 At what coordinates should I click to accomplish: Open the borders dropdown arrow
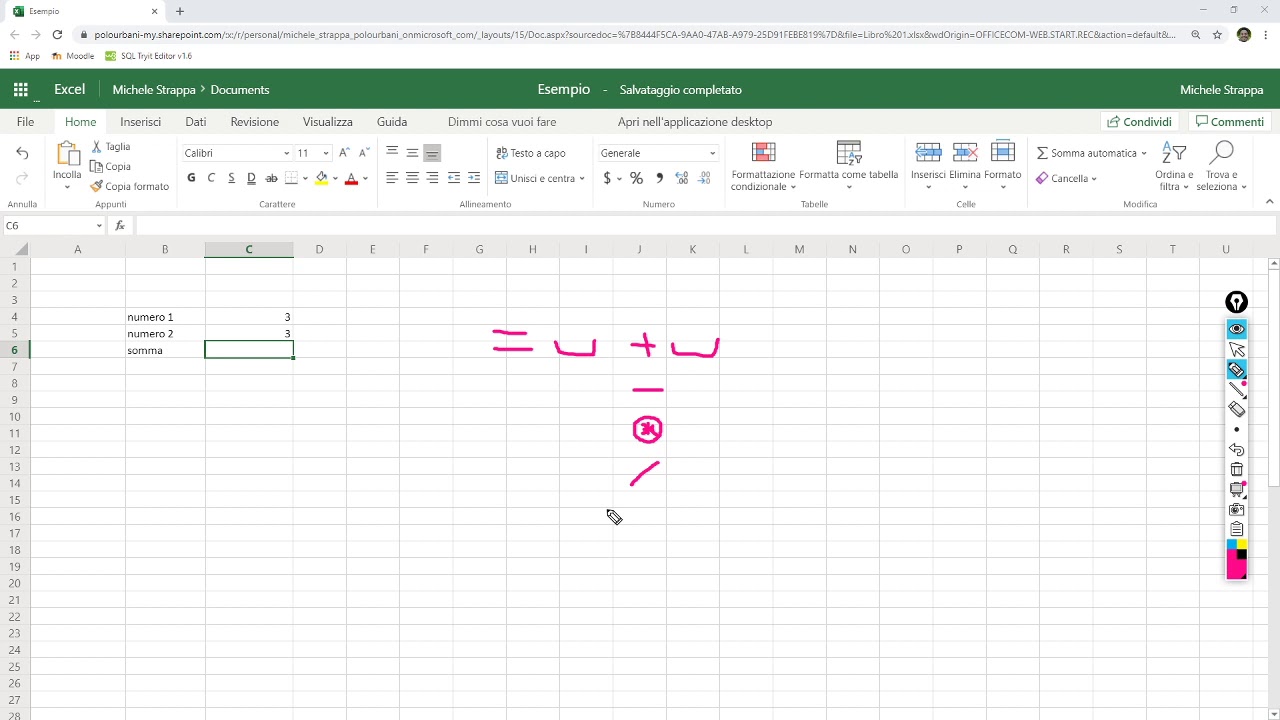[x=305, y=179]
